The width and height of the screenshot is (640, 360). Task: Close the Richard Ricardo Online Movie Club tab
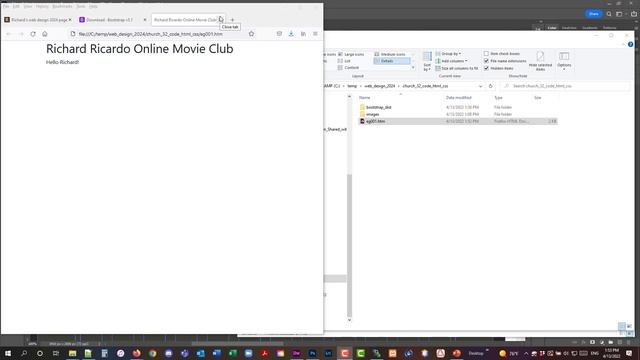coord(220,19)
